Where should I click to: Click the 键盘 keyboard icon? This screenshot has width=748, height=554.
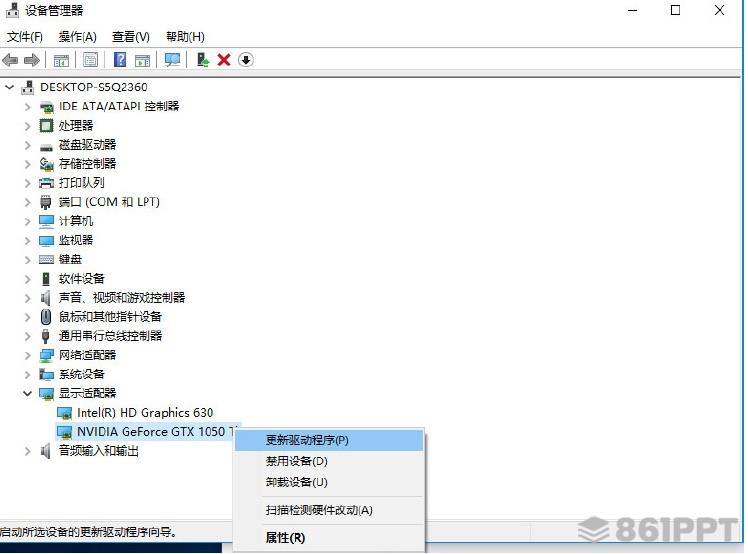tap(46, 260)
